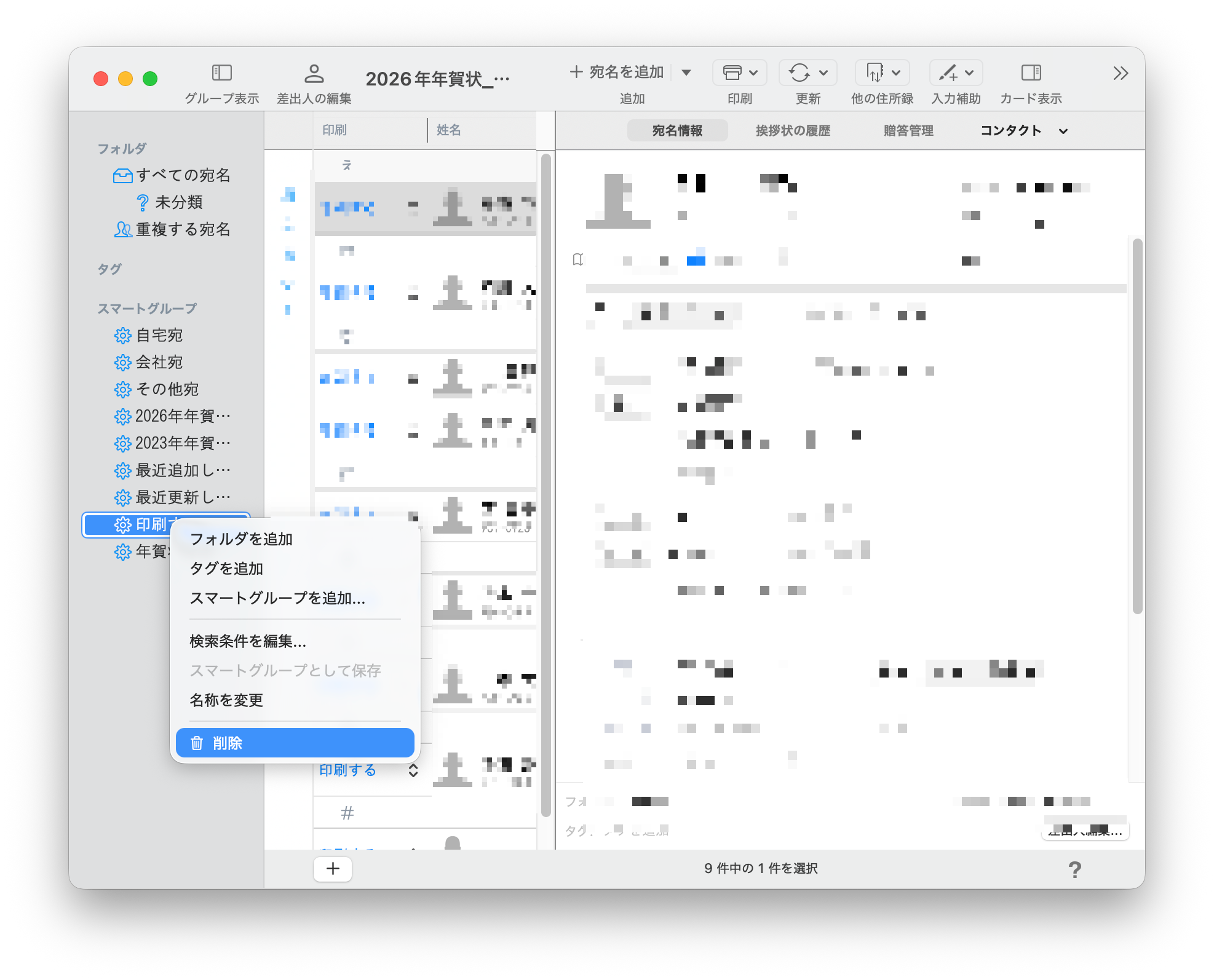1214x980 pixels.
Task: Select 自宅宛 smart group
Action: tap(159, 335)
